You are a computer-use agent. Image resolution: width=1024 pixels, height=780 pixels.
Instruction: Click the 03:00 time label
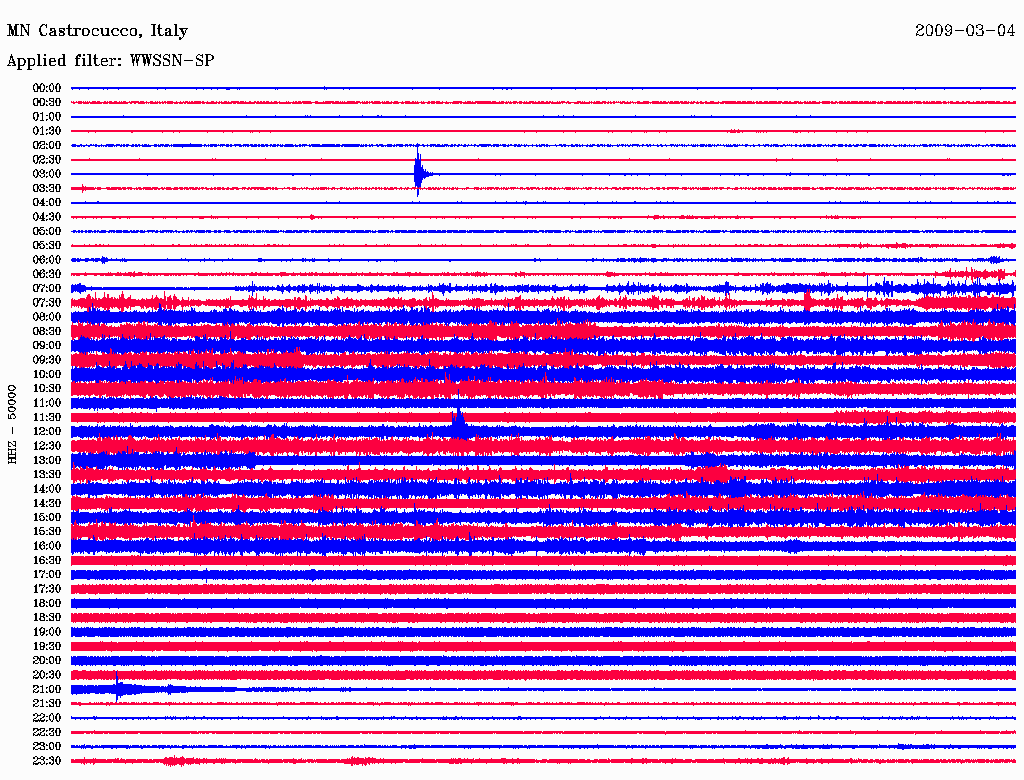(47, 174)
